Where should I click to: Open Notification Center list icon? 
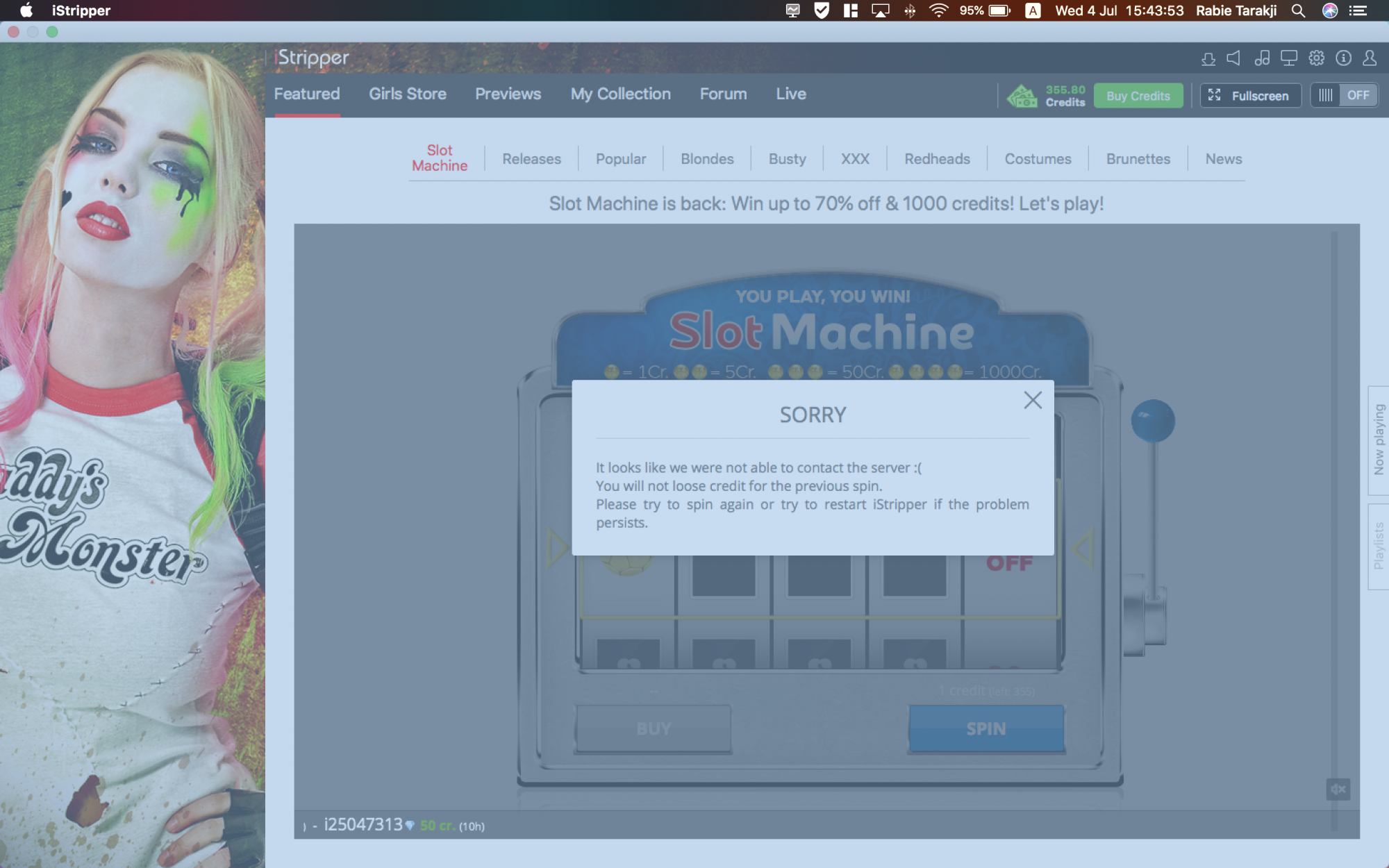tap(1358, 10)
